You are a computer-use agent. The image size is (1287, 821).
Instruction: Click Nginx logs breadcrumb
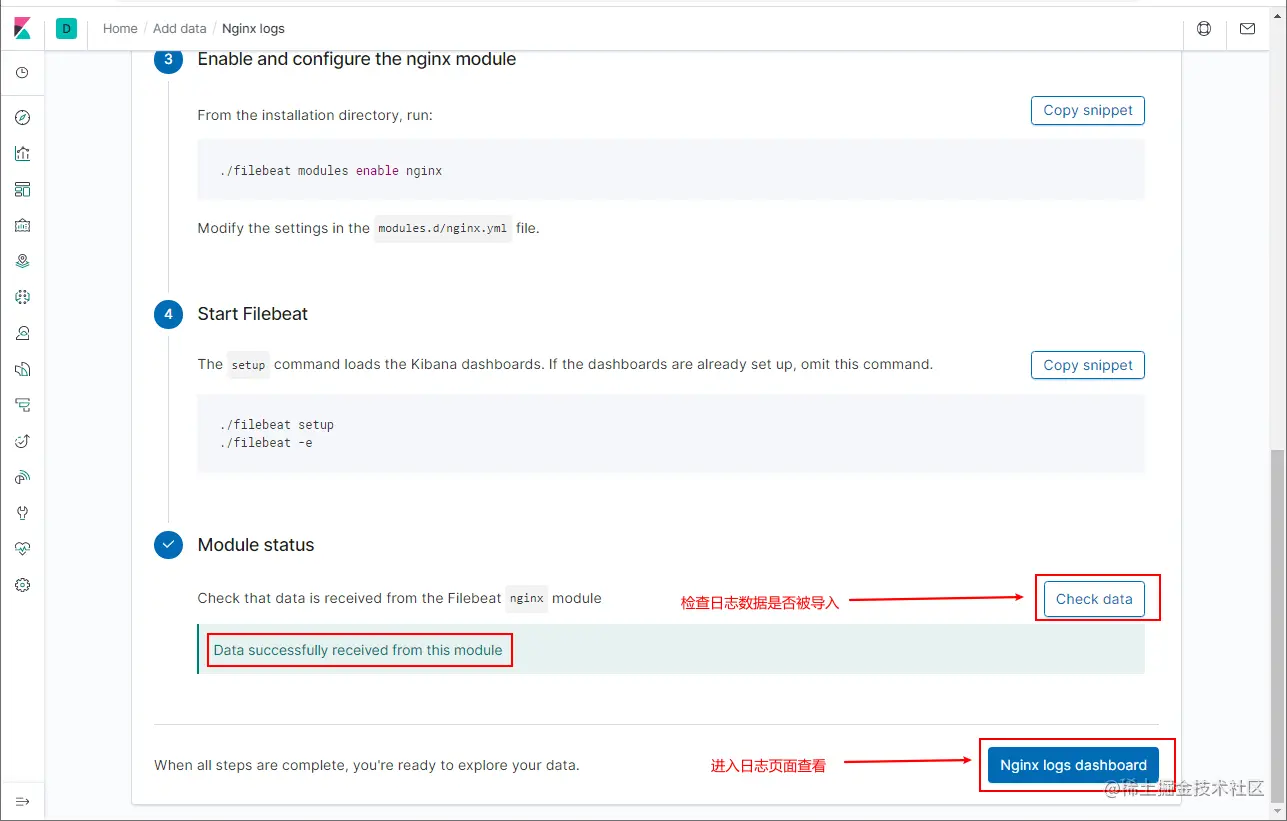pyautogui.click(x=253, y=29)
